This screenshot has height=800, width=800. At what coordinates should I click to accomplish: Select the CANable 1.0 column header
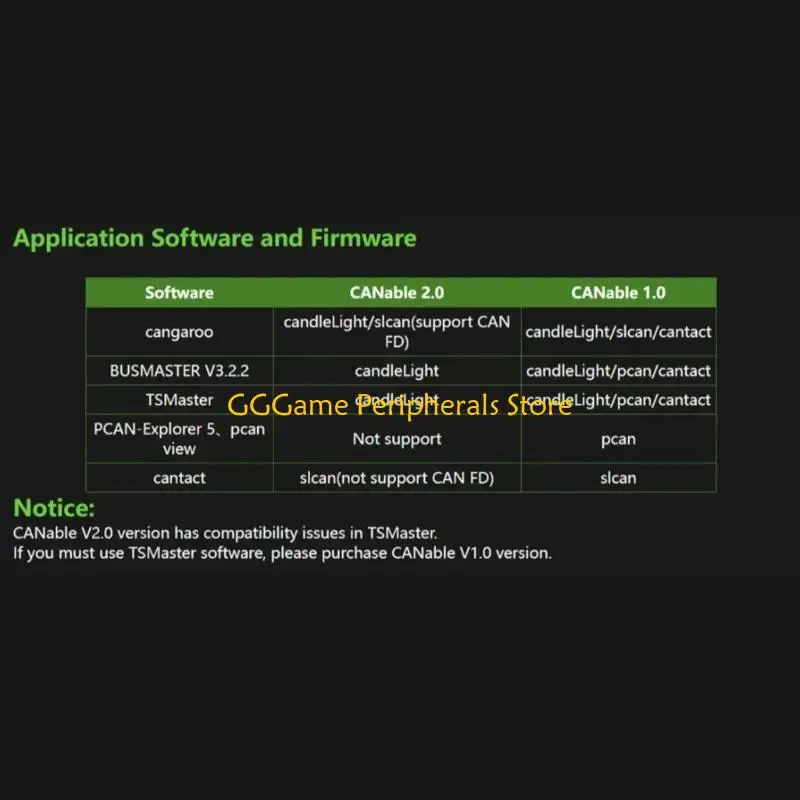coord(618,292)
